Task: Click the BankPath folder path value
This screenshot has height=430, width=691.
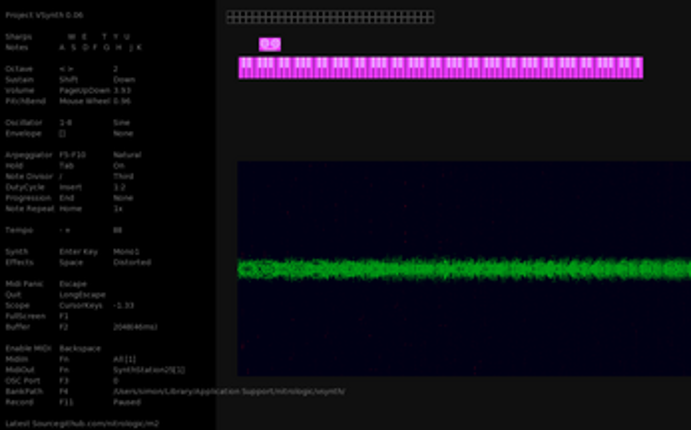Action: pos(229,391)
